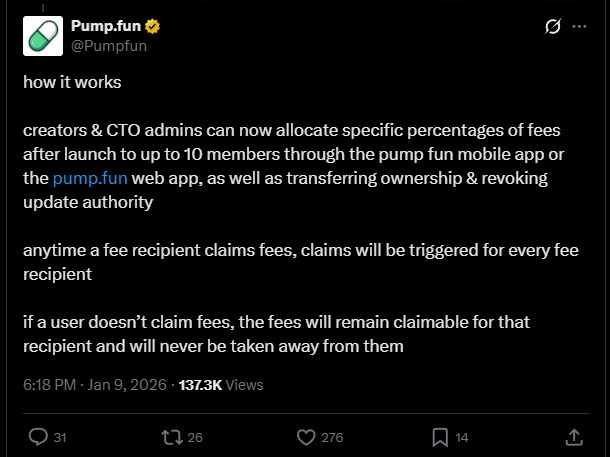The height and width of the screenshot is (457, 610).
Task: Open the 137.3K Views analytics
Action: tap(221, 384)
